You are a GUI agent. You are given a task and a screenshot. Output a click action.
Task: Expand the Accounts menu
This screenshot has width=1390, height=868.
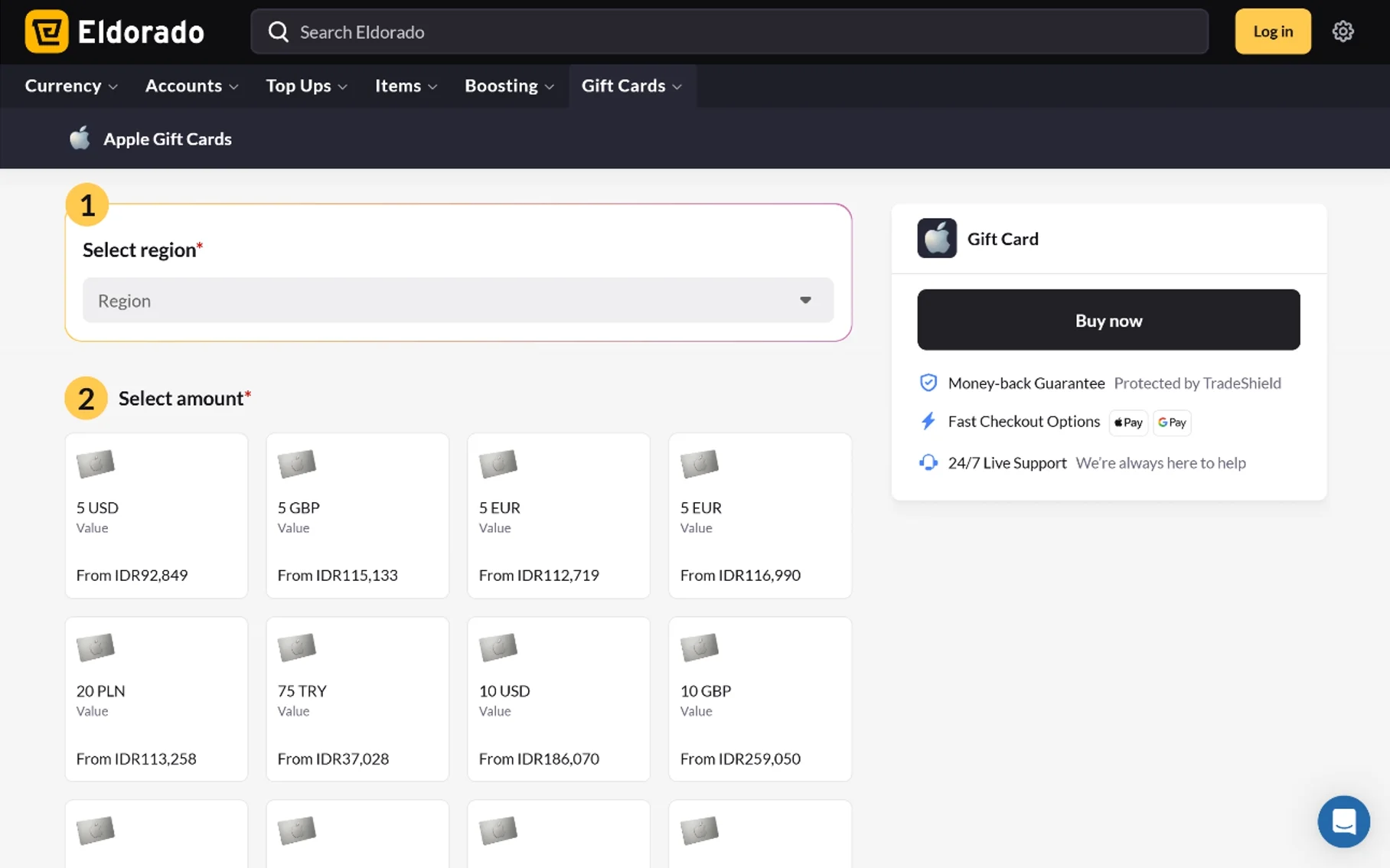pyautogui.click(x=192, y=86)
